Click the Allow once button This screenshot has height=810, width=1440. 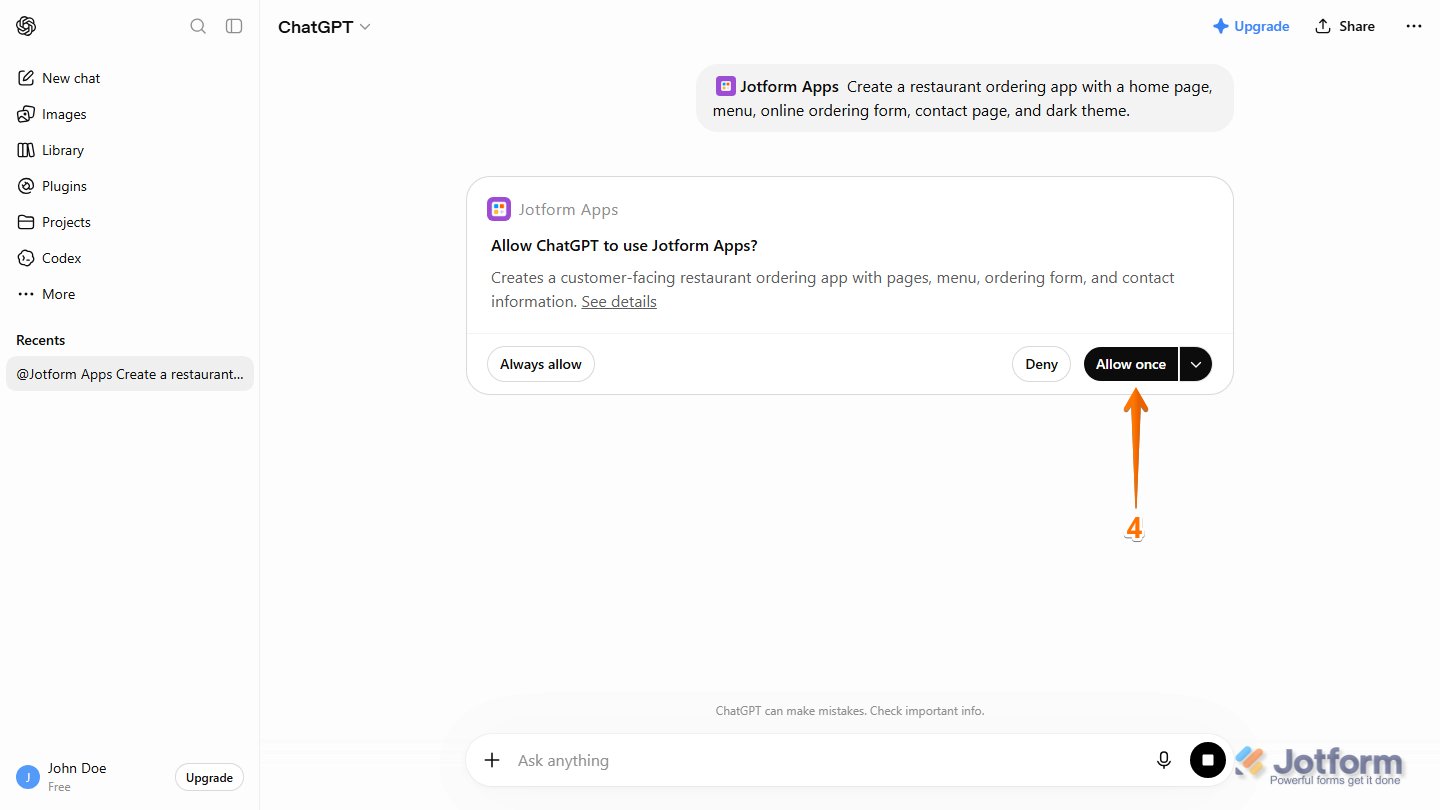coord(1131,364)
